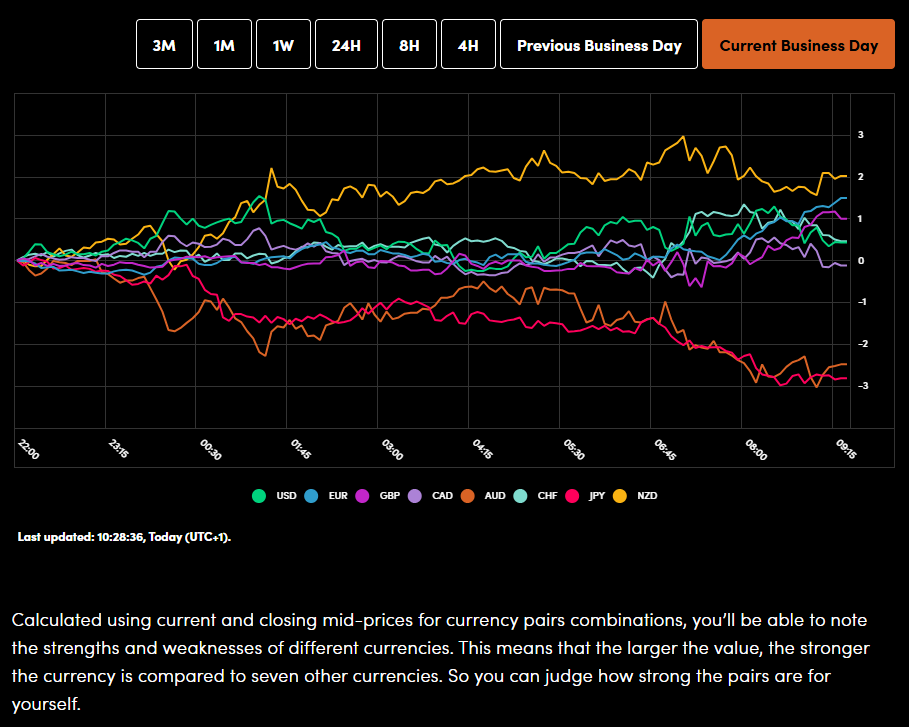Click the 09:15 x-axis time label

[846, 446]
